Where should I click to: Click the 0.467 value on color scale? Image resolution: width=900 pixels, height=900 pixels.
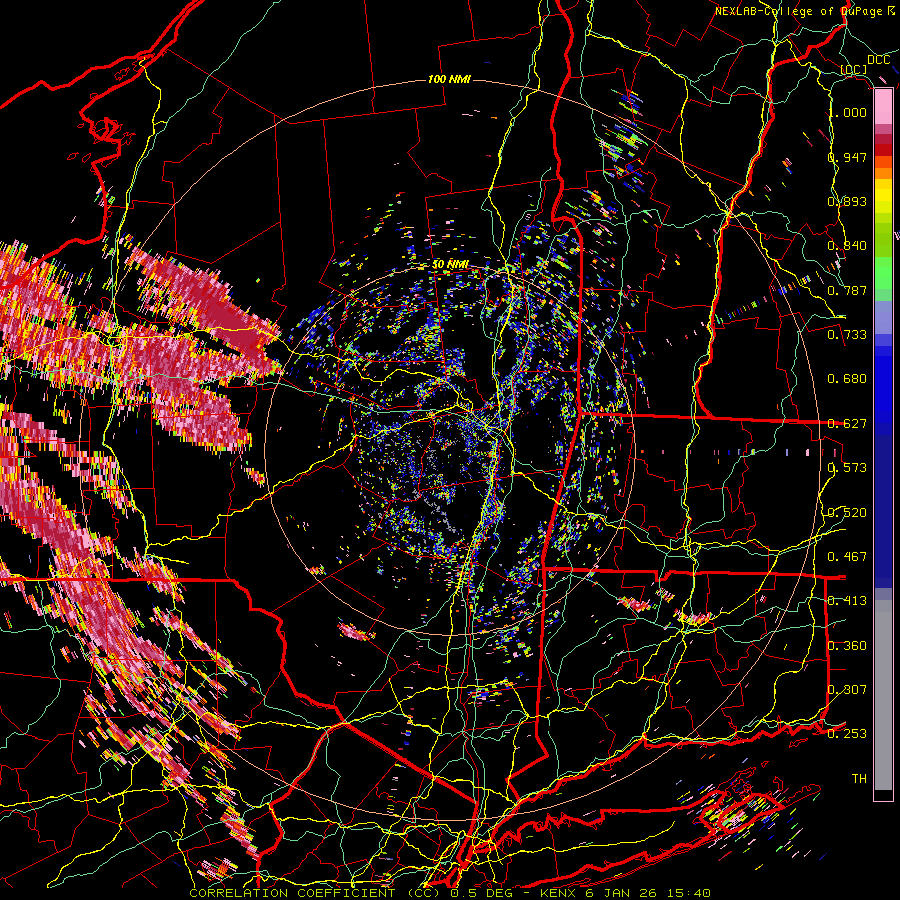(847, 557)
